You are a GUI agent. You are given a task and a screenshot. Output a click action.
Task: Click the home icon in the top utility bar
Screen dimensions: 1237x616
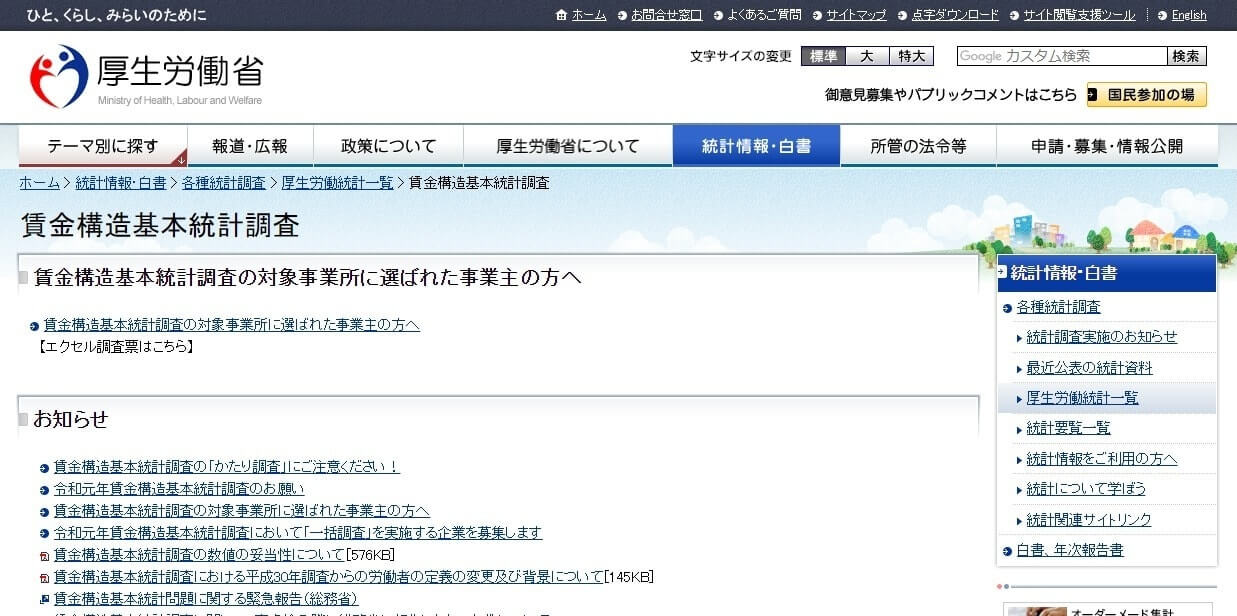point(560,15)
